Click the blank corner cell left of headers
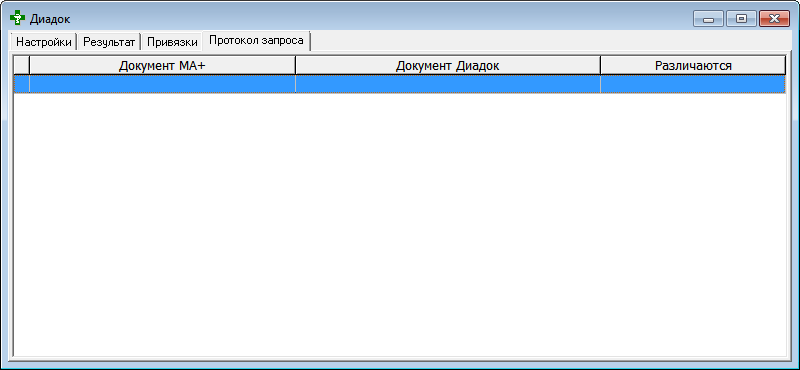Viewport: 800px width, 370px height. pyautogui.click(x=21, y=65)
